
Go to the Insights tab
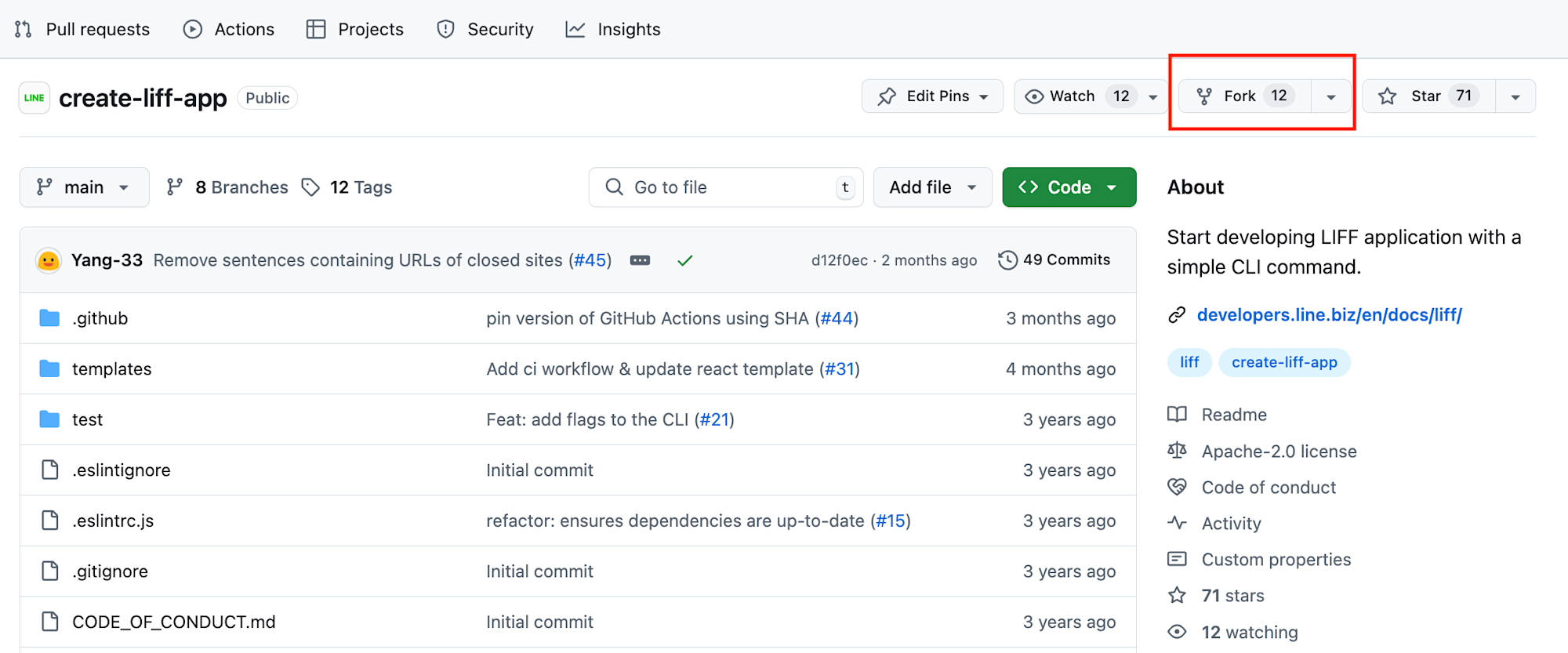(x=613, y=29)
